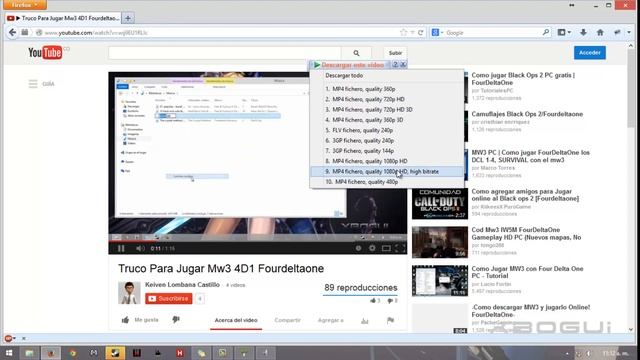Switch to Acerca del vídeo tab
The width and height of the screenshot is (640, 360).
coord(236,320)
